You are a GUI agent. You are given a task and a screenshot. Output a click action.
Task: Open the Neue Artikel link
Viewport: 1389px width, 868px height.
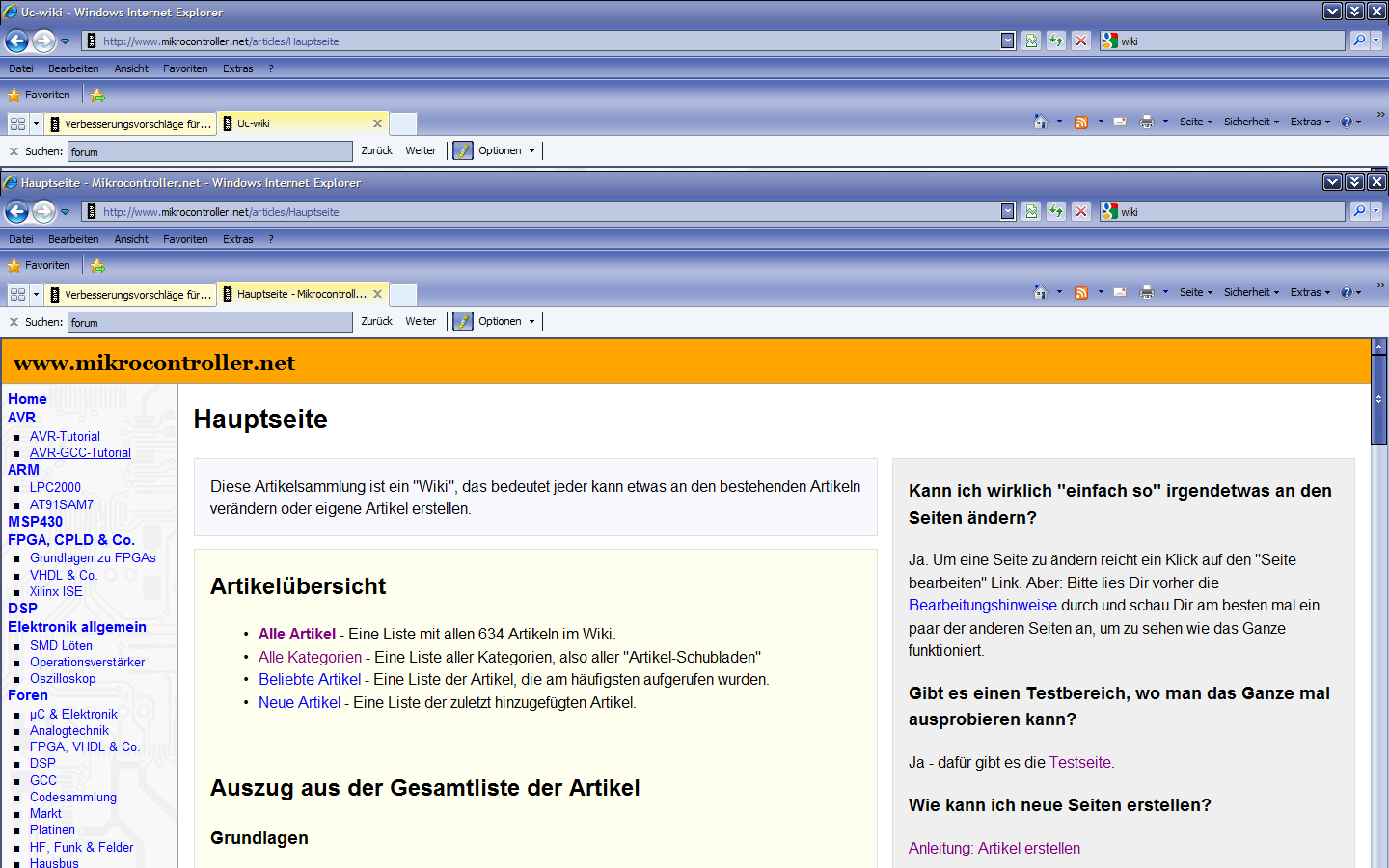[299, 702]
